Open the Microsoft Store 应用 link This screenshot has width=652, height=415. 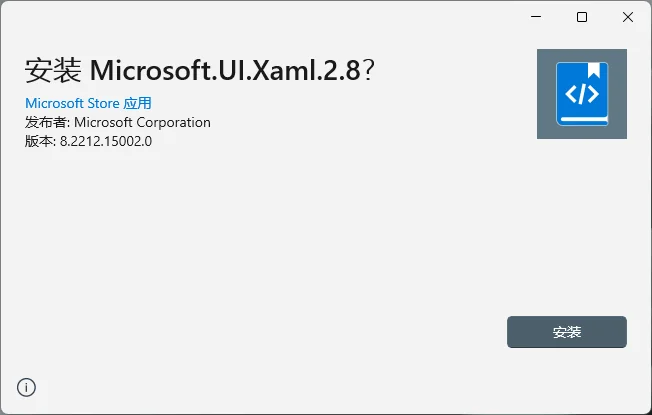(x=88, y=103)
